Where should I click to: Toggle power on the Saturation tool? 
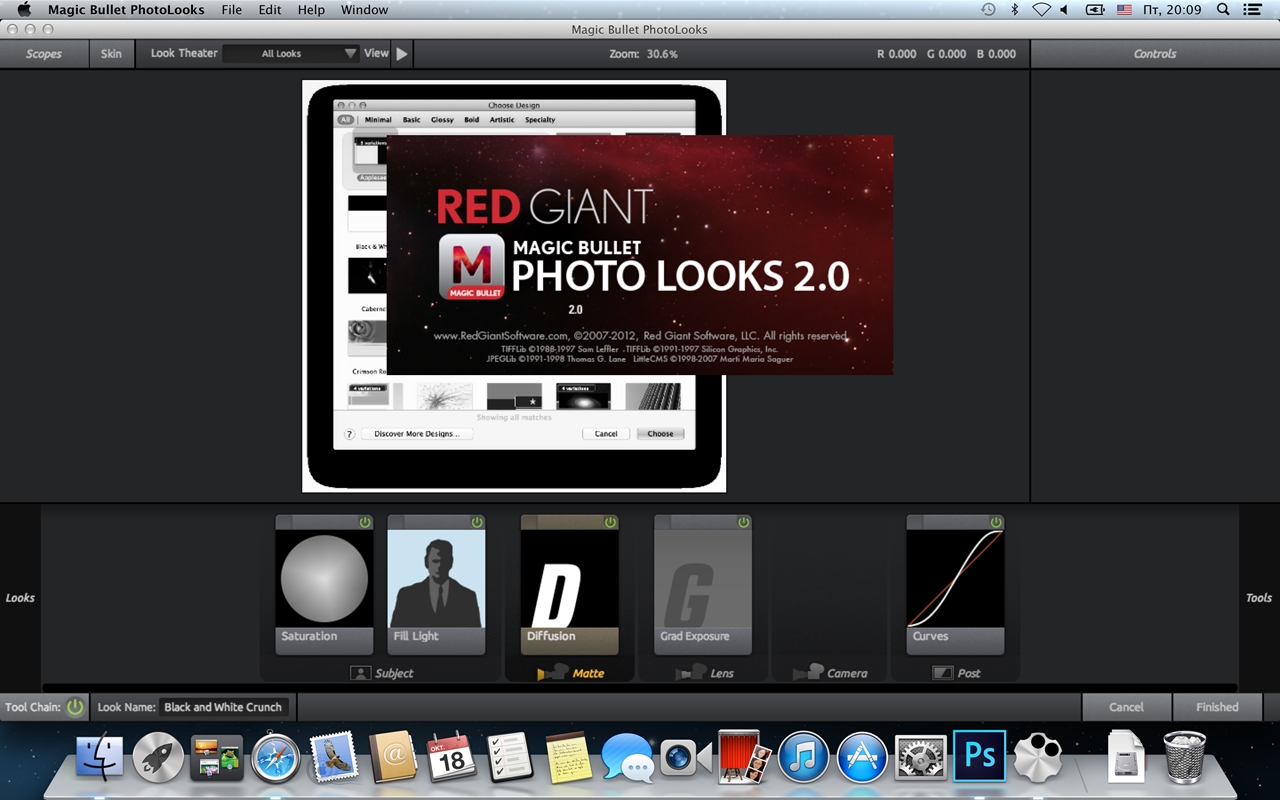(365, 522)
